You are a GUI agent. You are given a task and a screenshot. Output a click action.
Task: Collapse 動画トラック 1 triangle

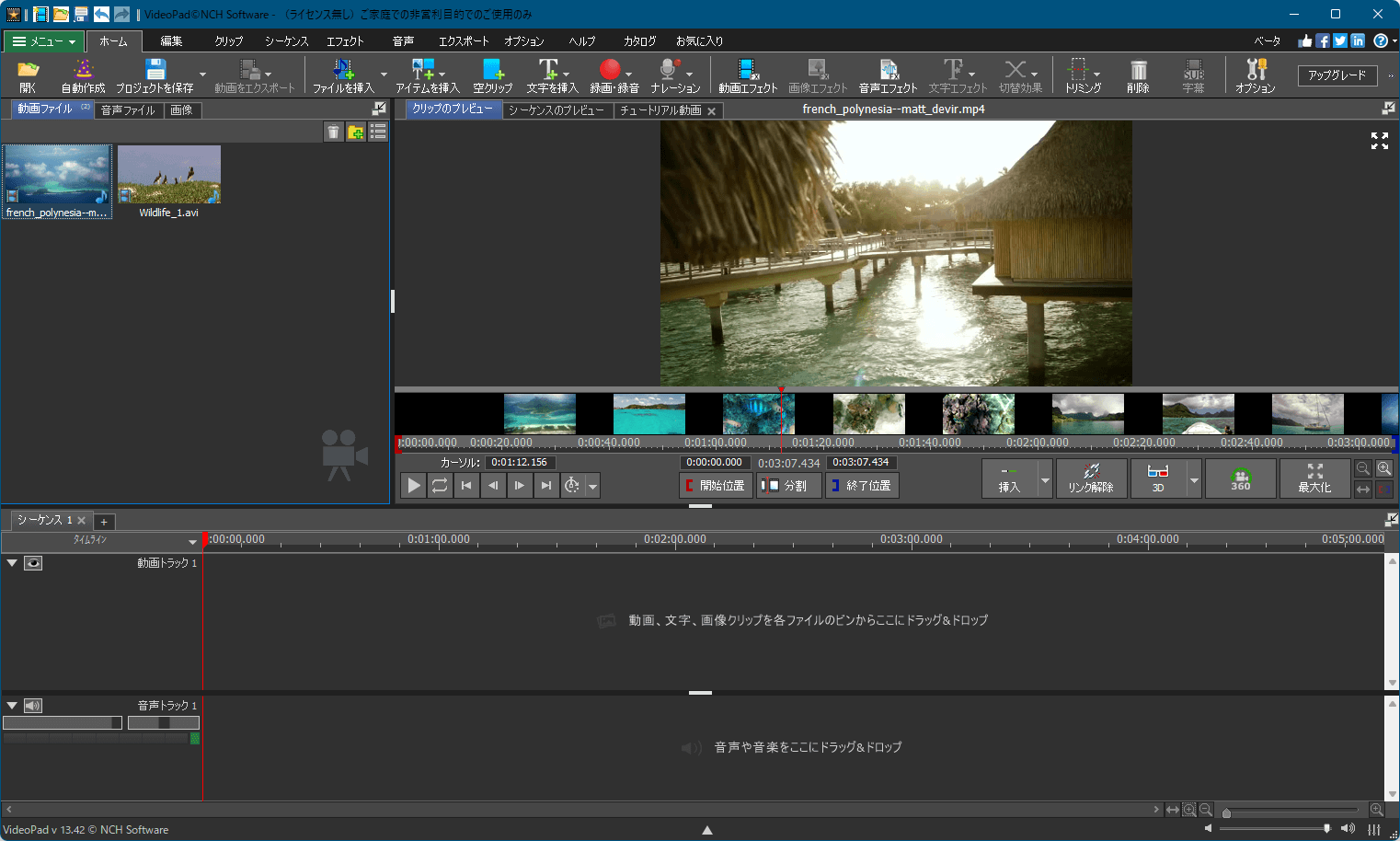pos(12,562)
